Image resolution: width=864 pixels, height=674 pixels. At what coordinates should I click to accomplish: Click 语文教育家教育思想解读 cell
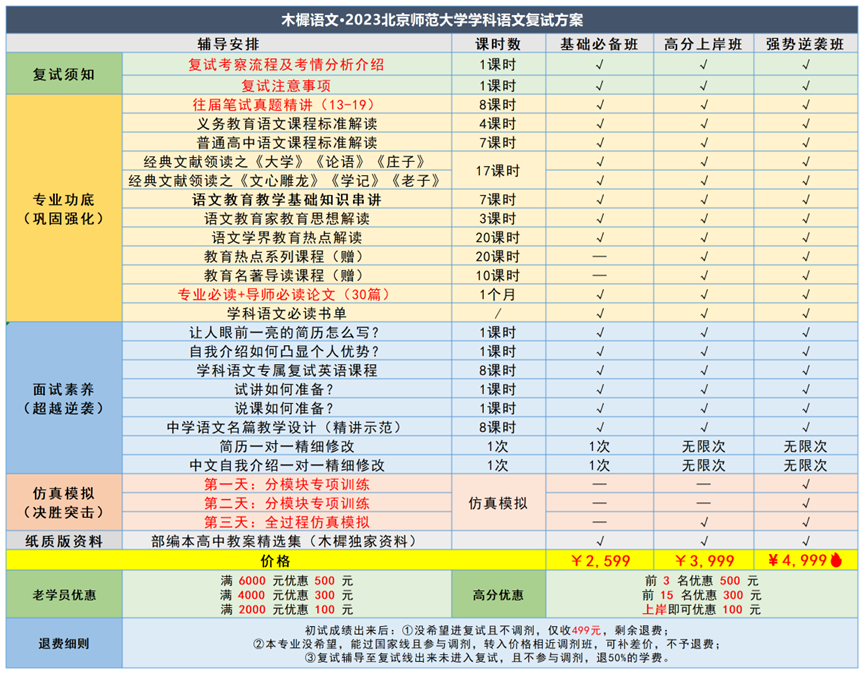[287, 218]
